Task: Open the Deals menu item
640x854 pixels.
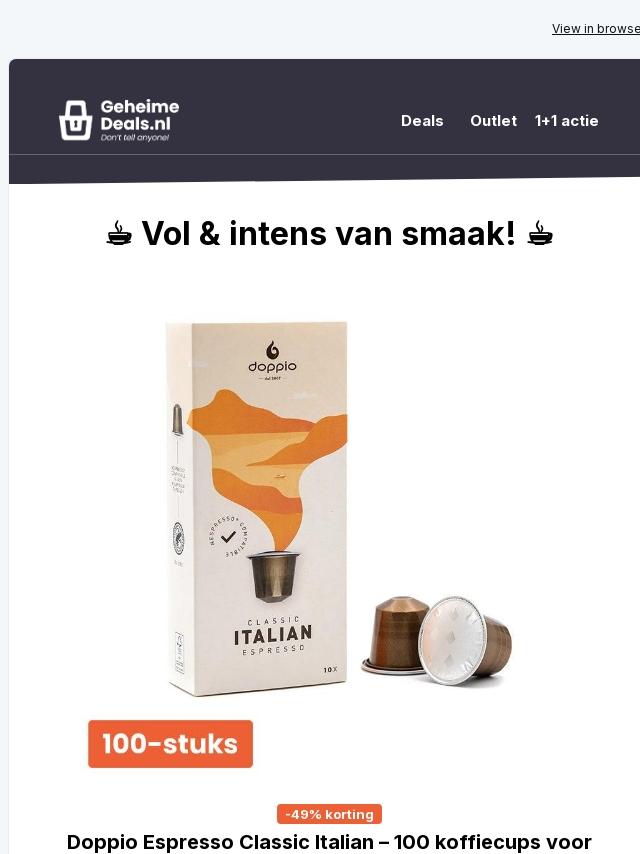Action: point(422,121)
